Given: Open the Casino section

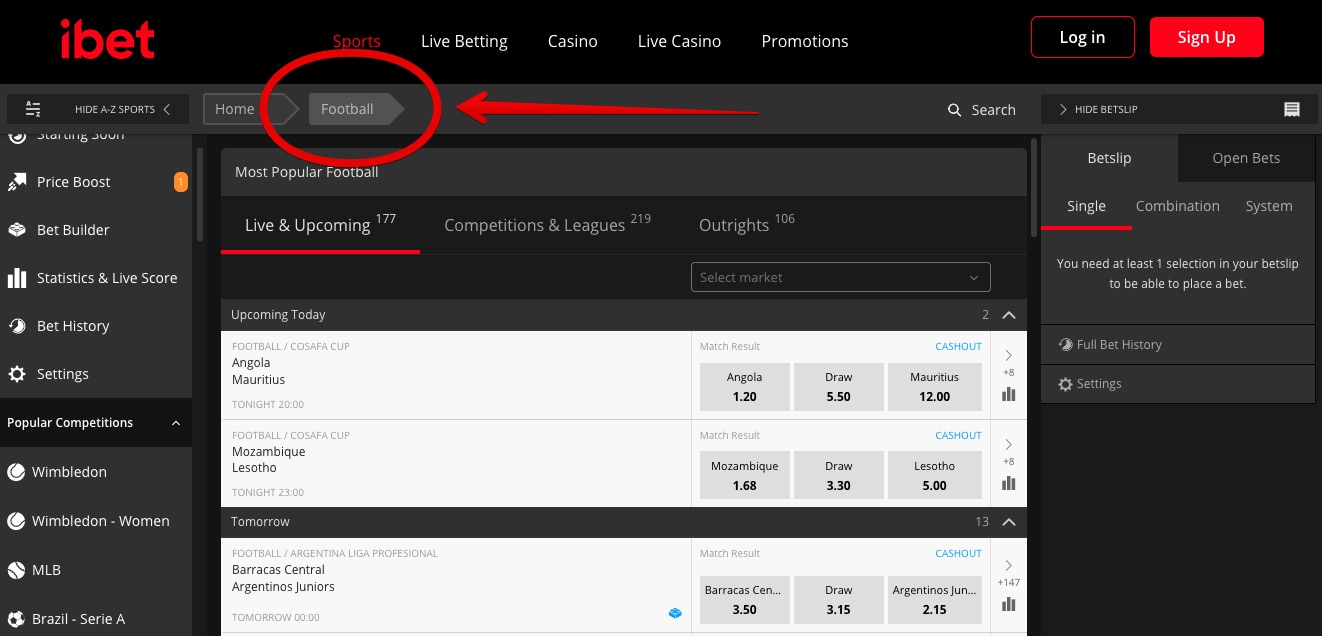Looking at the screenshot, I should pos(573,41).
